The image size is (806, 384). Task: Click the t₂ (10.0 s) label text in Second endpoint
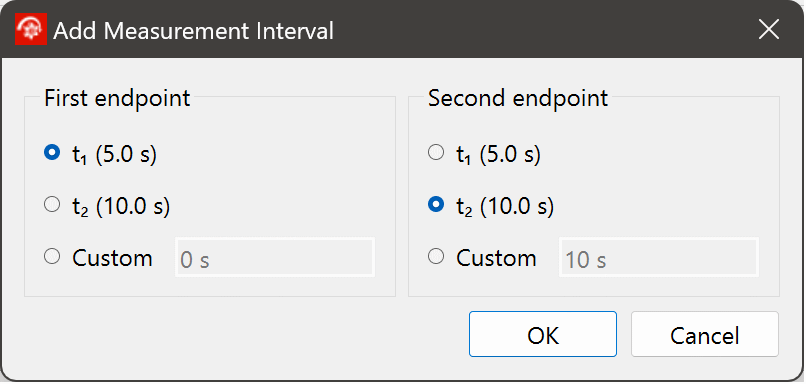tap(505, 206)
